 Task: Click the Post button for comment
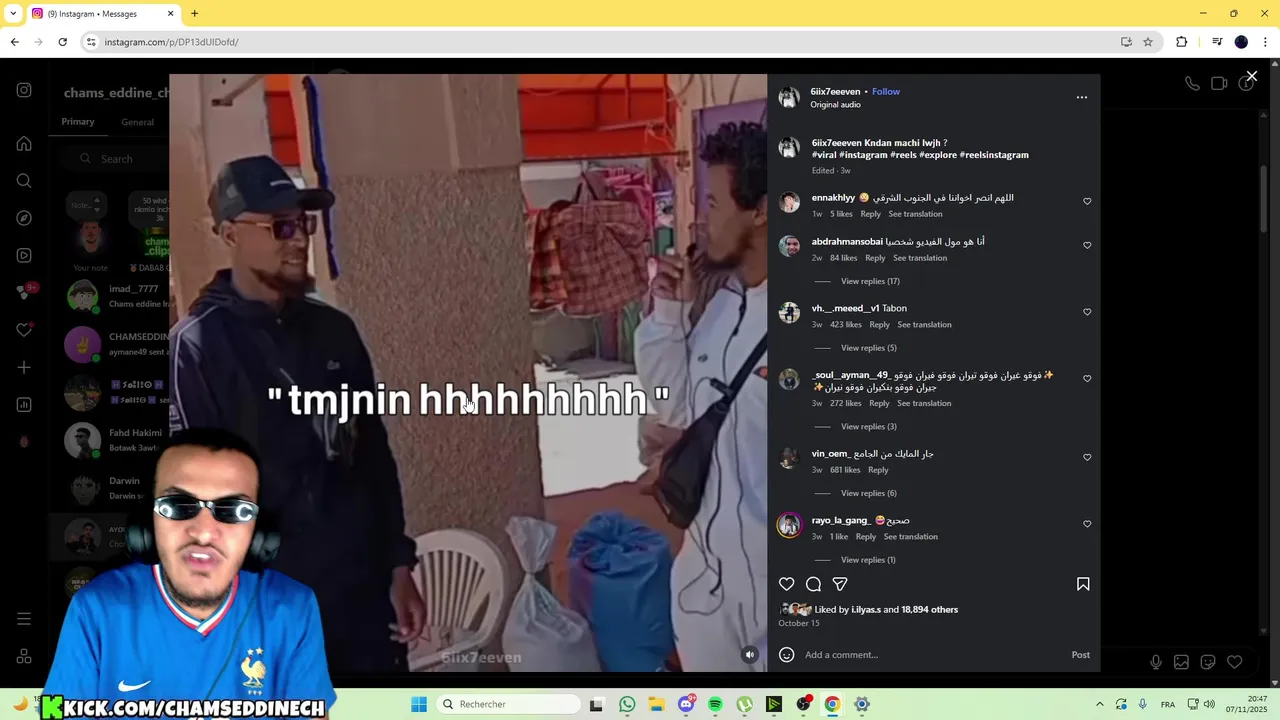tap(1081, 655)
